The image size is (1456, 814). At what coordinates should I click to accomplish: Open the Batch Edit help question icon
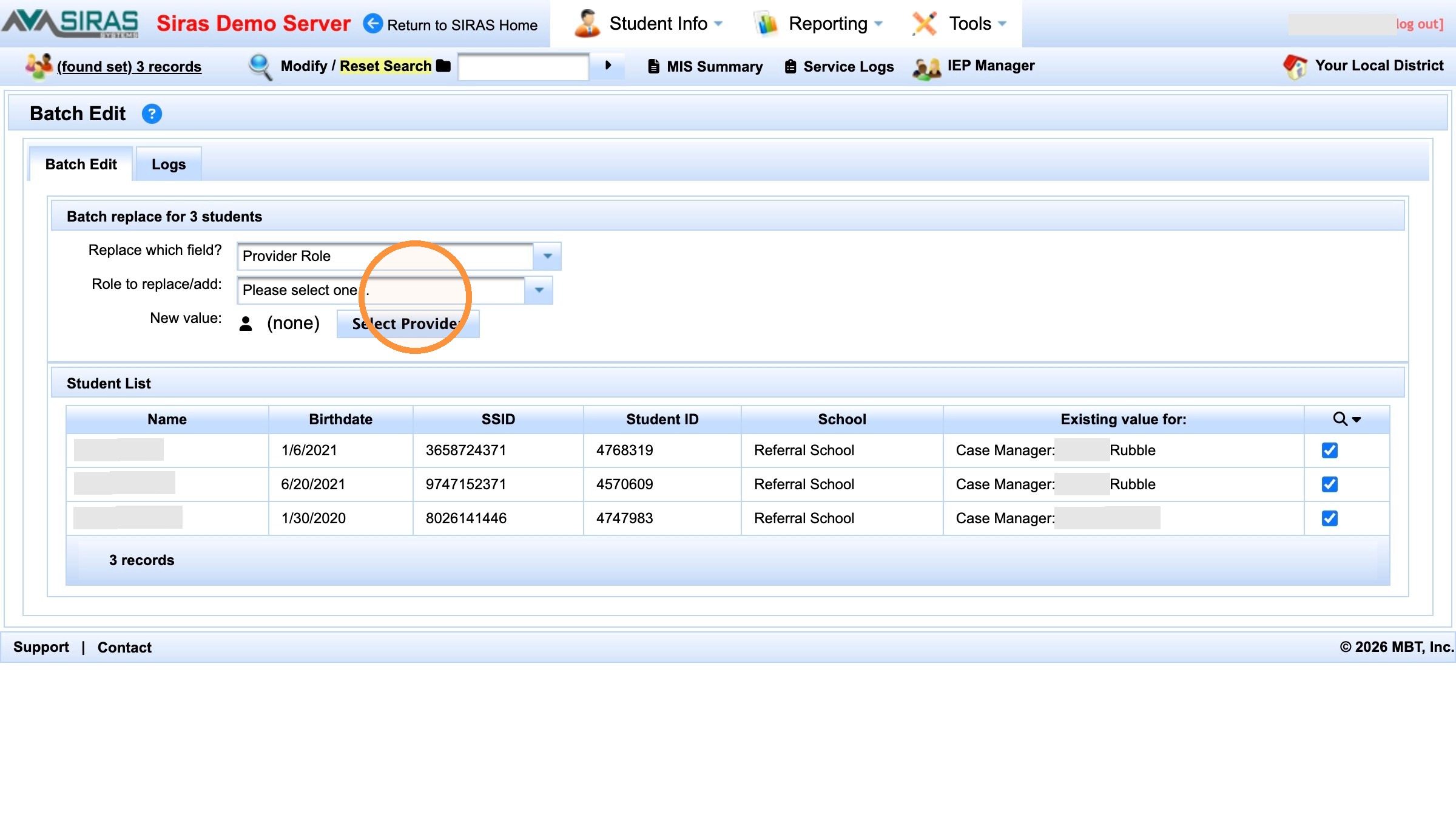[x=152, y=114]
